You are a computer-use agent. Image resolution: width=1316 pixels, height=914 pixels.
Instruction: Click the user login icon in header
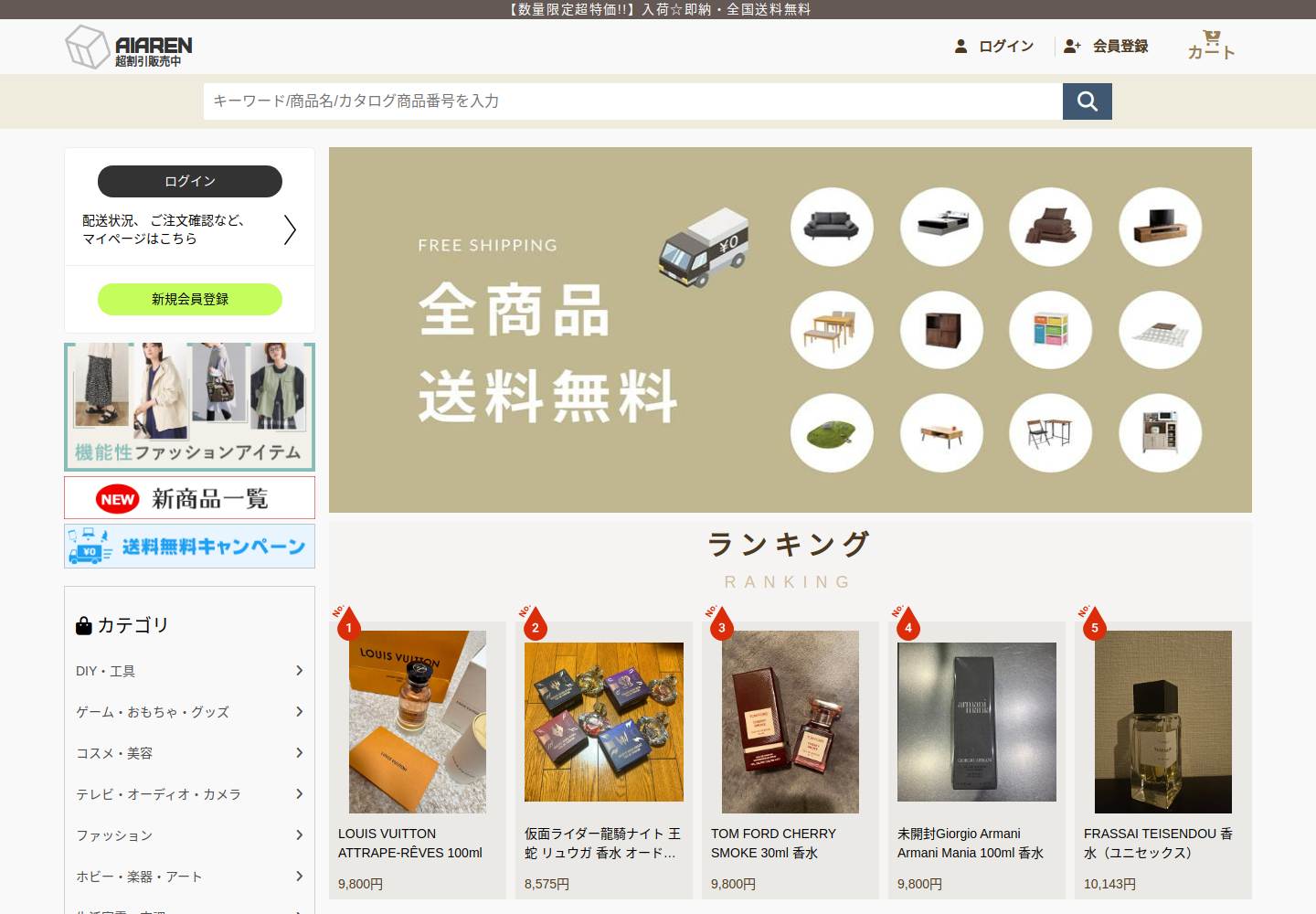tap(960, 46)
